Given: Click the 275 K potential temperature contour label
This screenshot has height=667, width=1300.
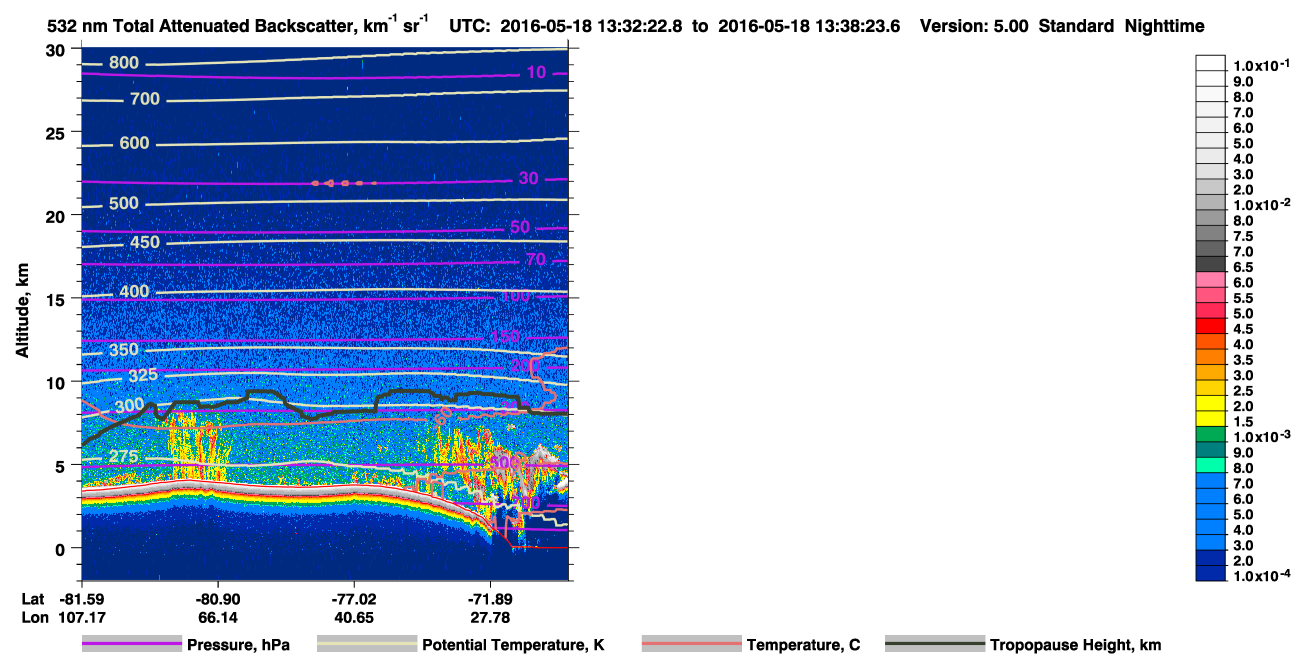Looking at the screenshot, I should (124, 457).
